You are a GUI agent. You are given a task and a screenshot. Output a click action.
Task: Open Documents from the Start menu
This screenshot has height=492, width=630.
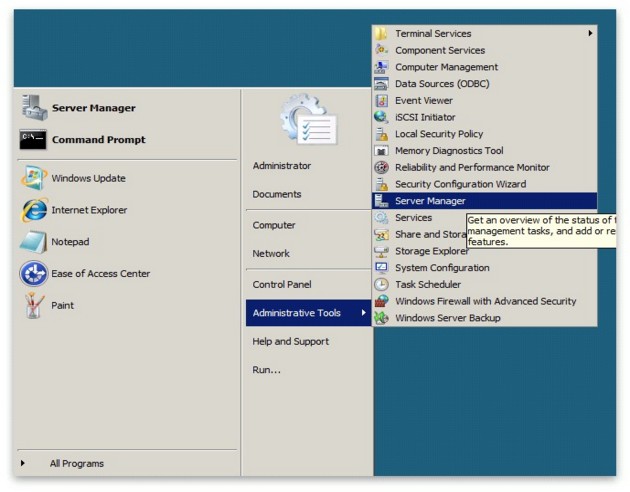click(x=277, y=194)
